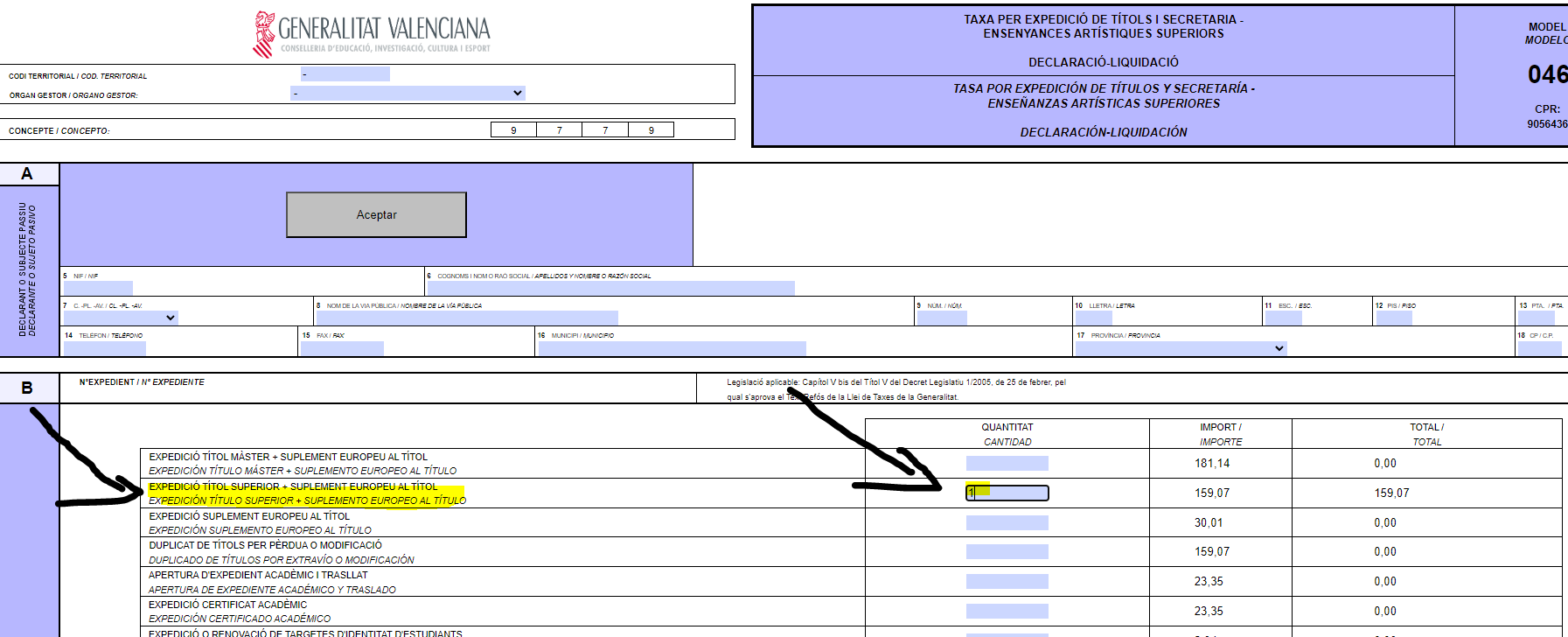1568x637 pixels.
Task: Click quantity field for Expedició Suplement Europeu
Action: pos(1007,523)
